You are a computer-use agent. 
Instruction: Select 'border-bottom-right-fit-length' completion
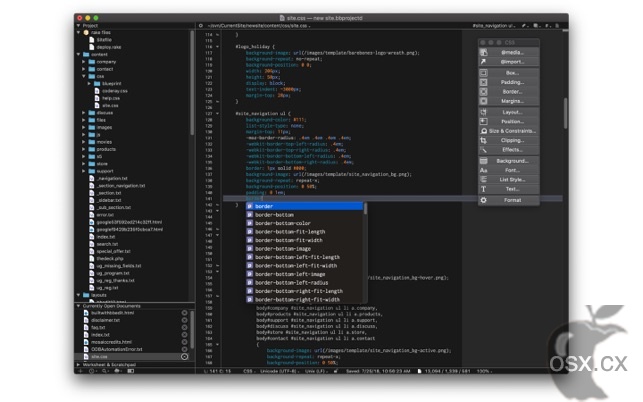pyautogui.click(x=304, y=291)
